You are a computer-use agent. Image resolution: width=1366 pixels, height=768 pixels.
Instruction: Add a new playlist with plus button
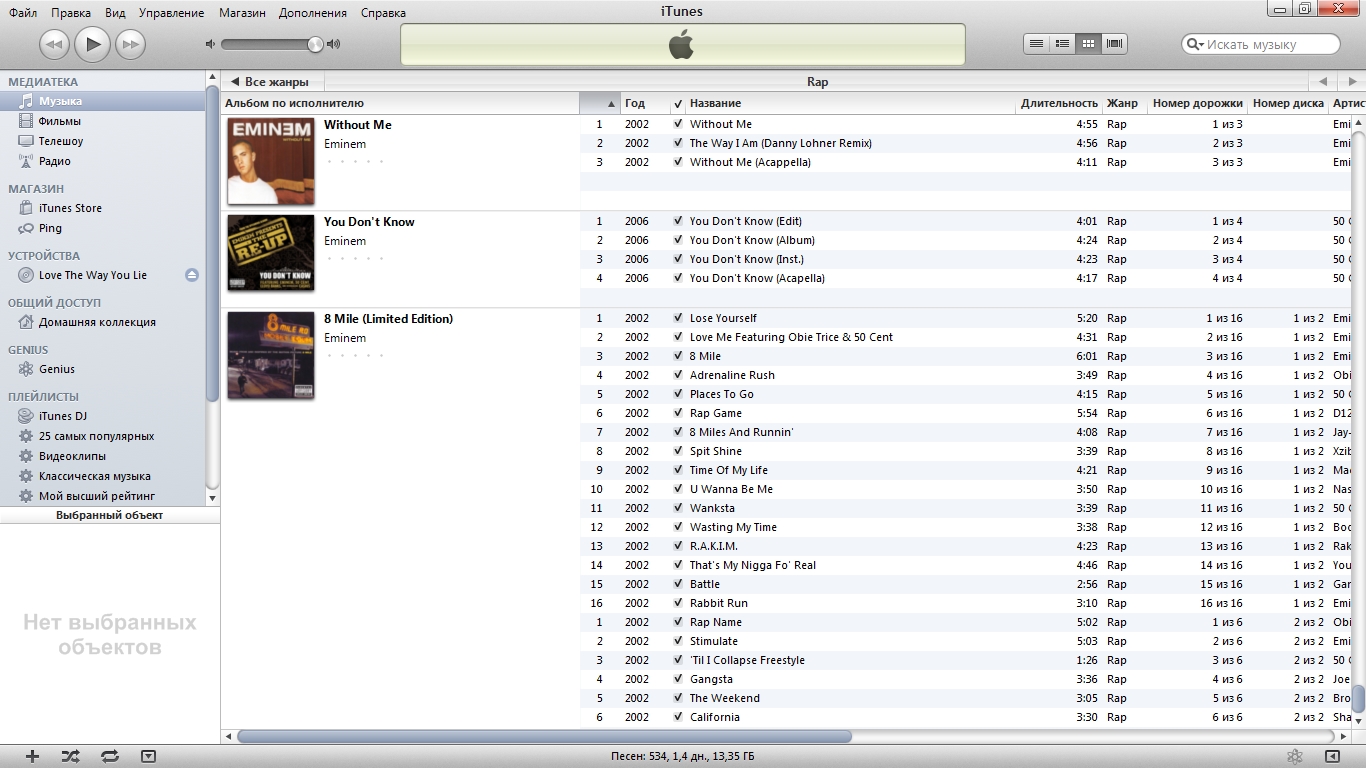tap(32, 756)
